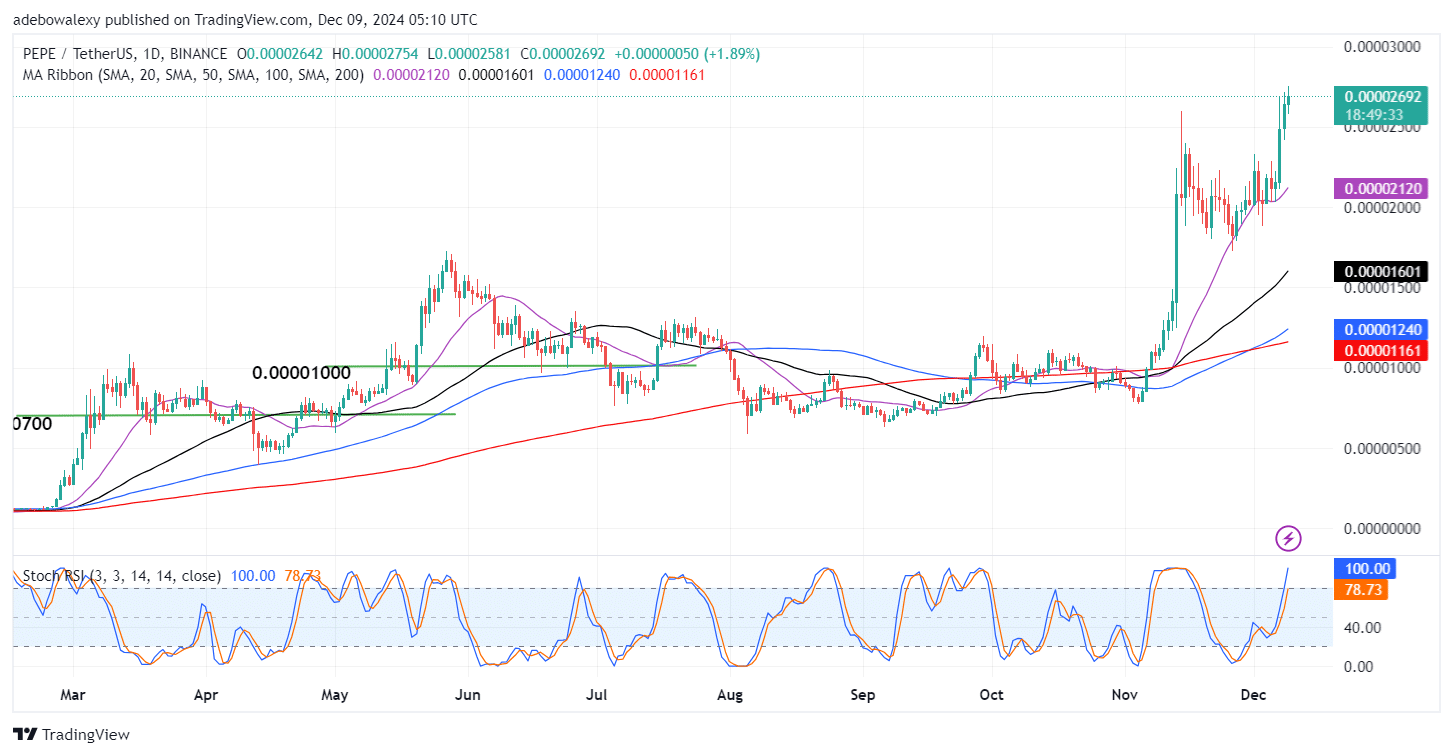Click the 0.00001000 horizontal line label
The height and width of the screenshot is (756, 1453).
pos(301,373)
